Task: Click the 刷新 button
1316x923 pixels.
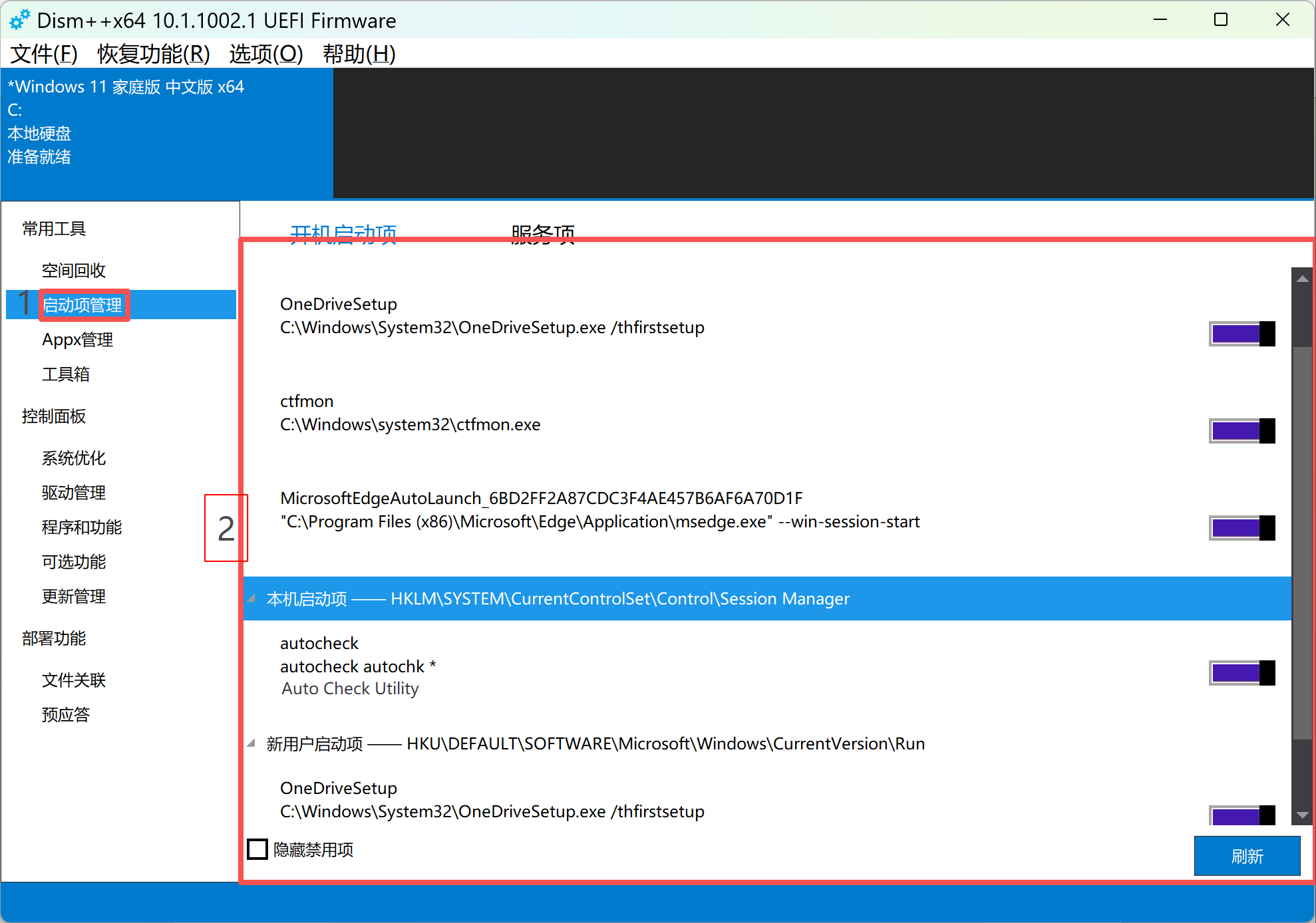Action: click(1247, 856)
